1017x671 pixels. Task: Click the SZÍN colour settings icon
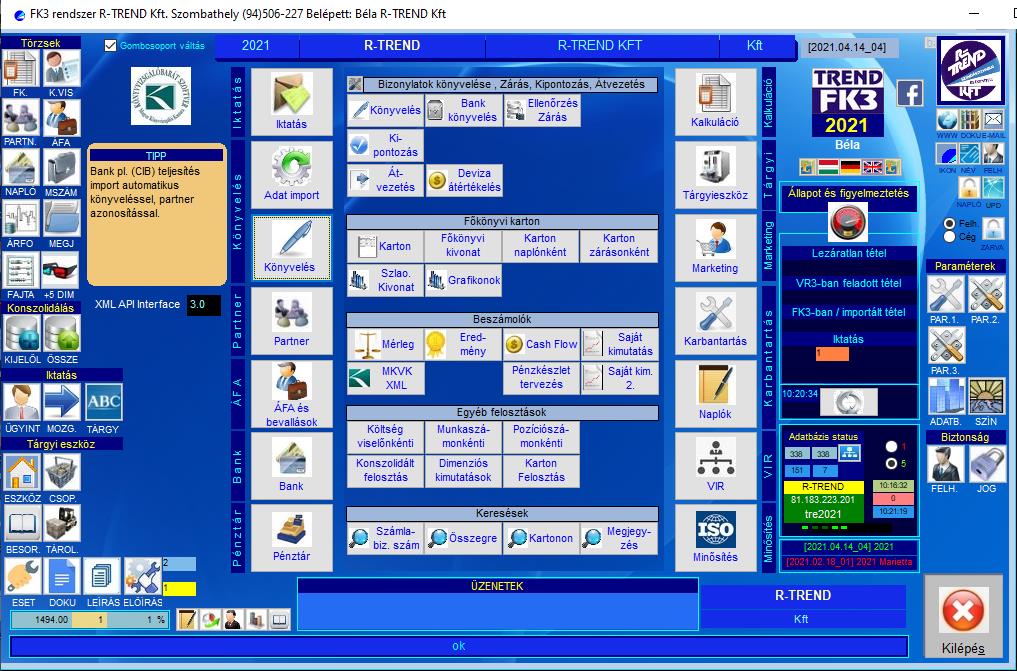pyautogui.click(x=987, y=397)
